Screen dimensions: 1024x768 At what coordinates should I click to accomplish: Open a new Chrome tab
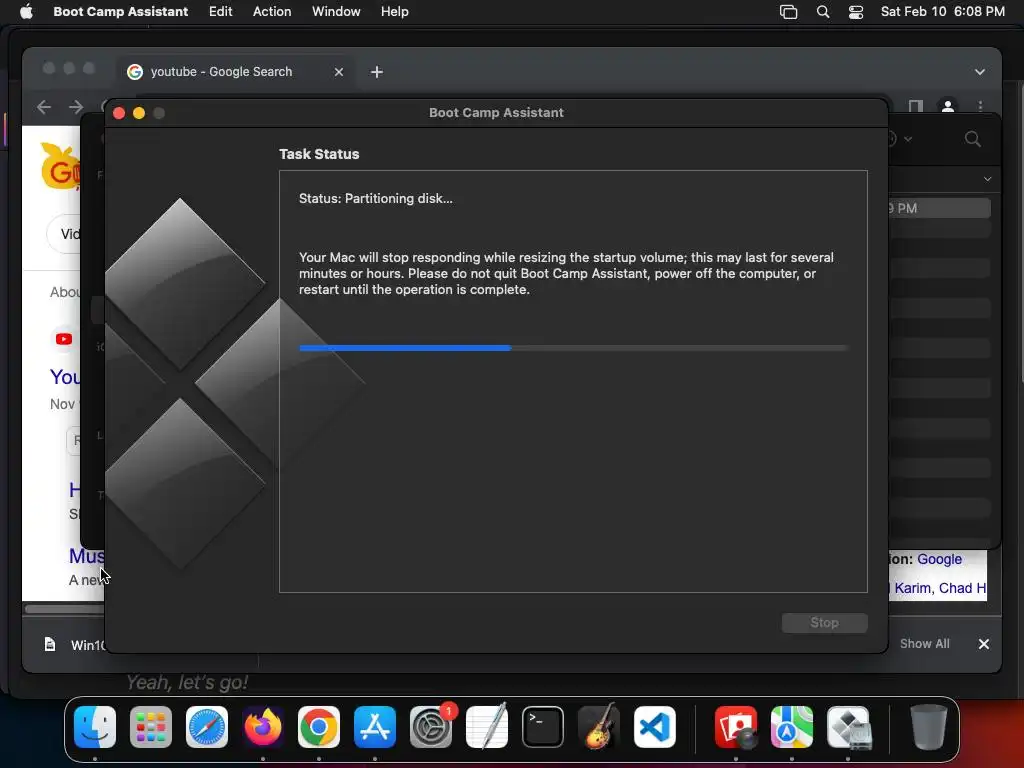click(x=377, y=72)
